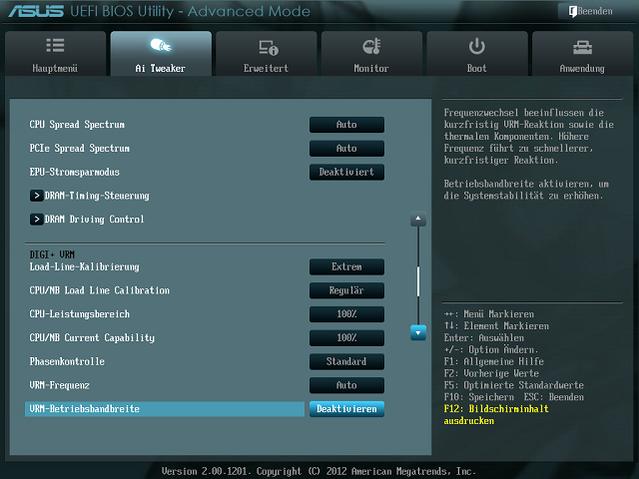Click the F12 Bildschirminhalt ausdrucken hint
639x479 pixels.
496,415
